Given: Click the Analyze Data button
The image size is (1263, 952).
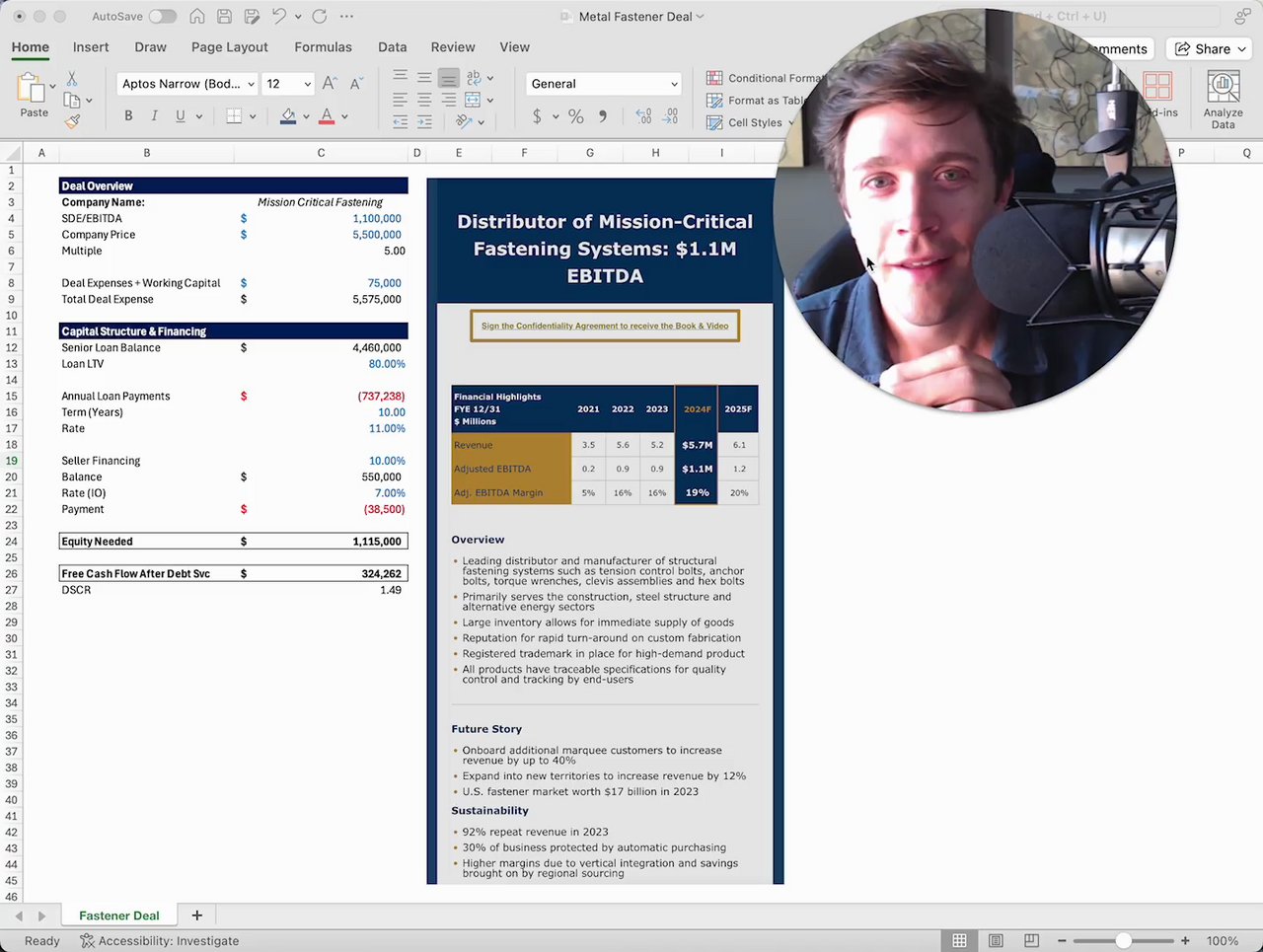Looking at the screenshot, I should [1224, 99].
